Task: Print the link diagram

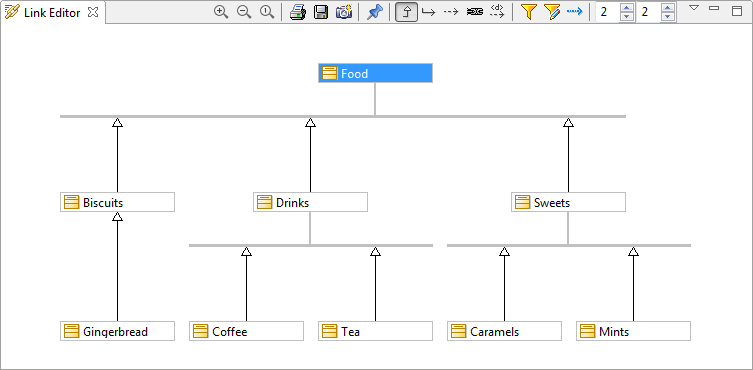Action: click(x=298, y=12)
